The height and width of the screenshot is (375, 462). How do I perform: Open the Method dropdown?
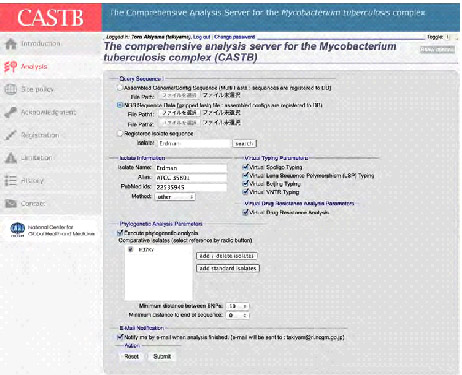175,197
